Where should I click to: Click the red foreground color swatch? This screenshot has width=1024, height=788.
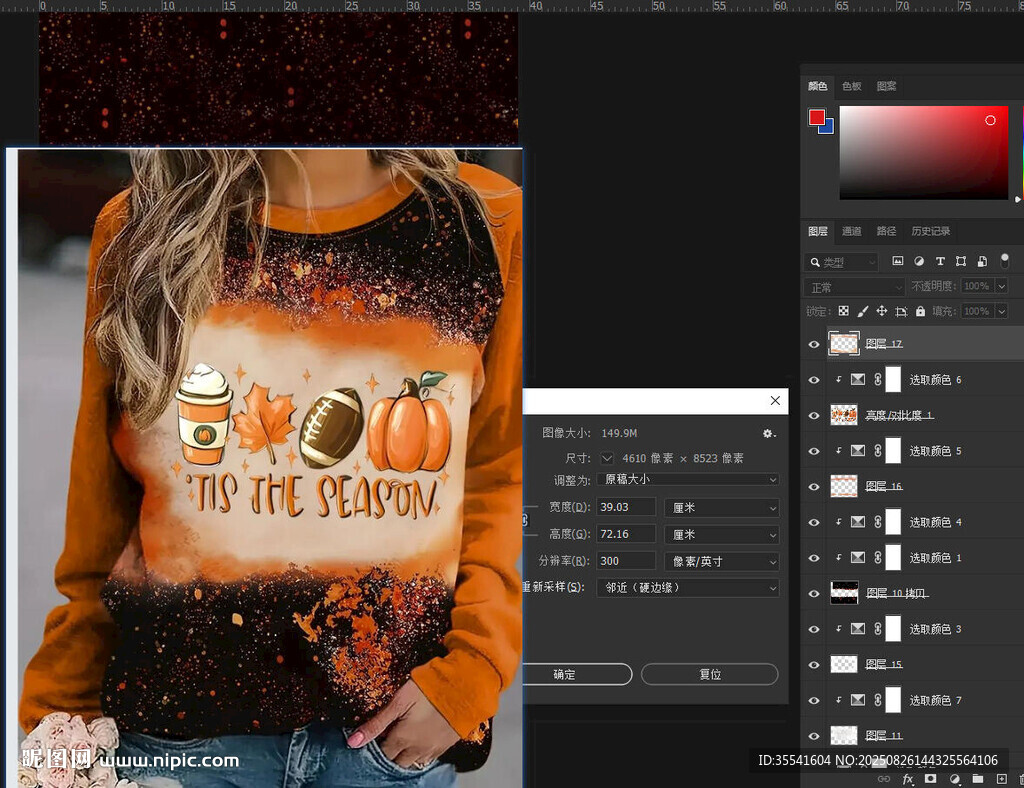click(816, 117)
